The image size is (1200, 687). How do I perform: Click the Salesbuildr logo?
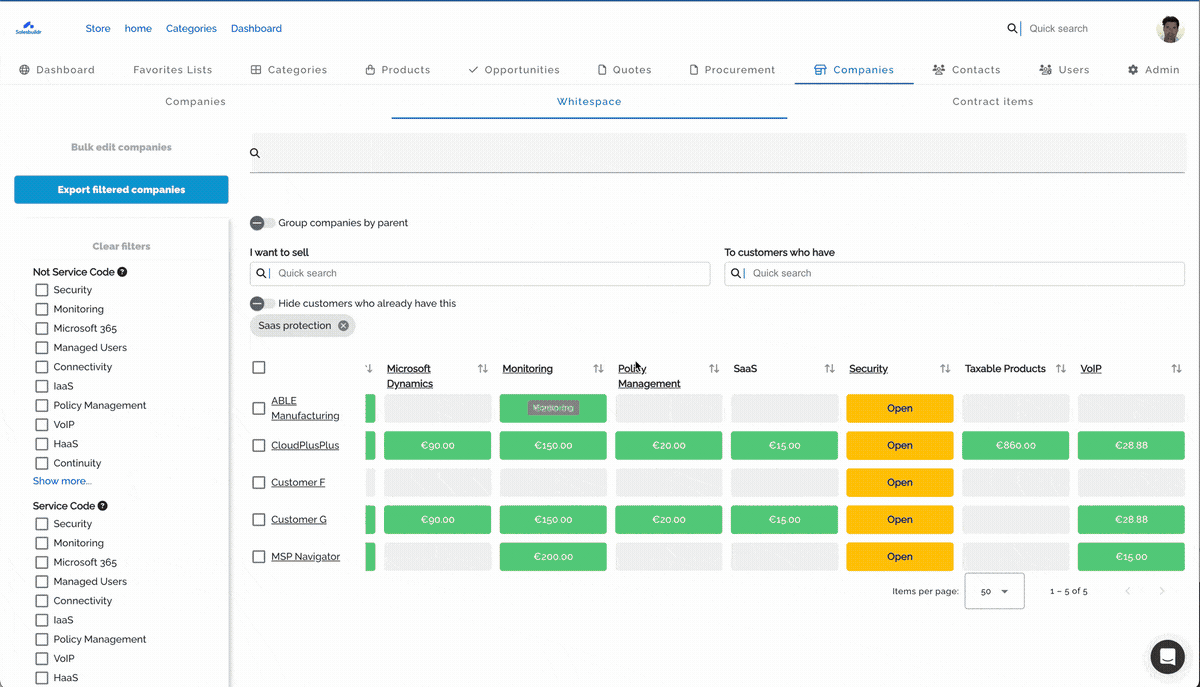pyautogui.click(x=28, y=28)
